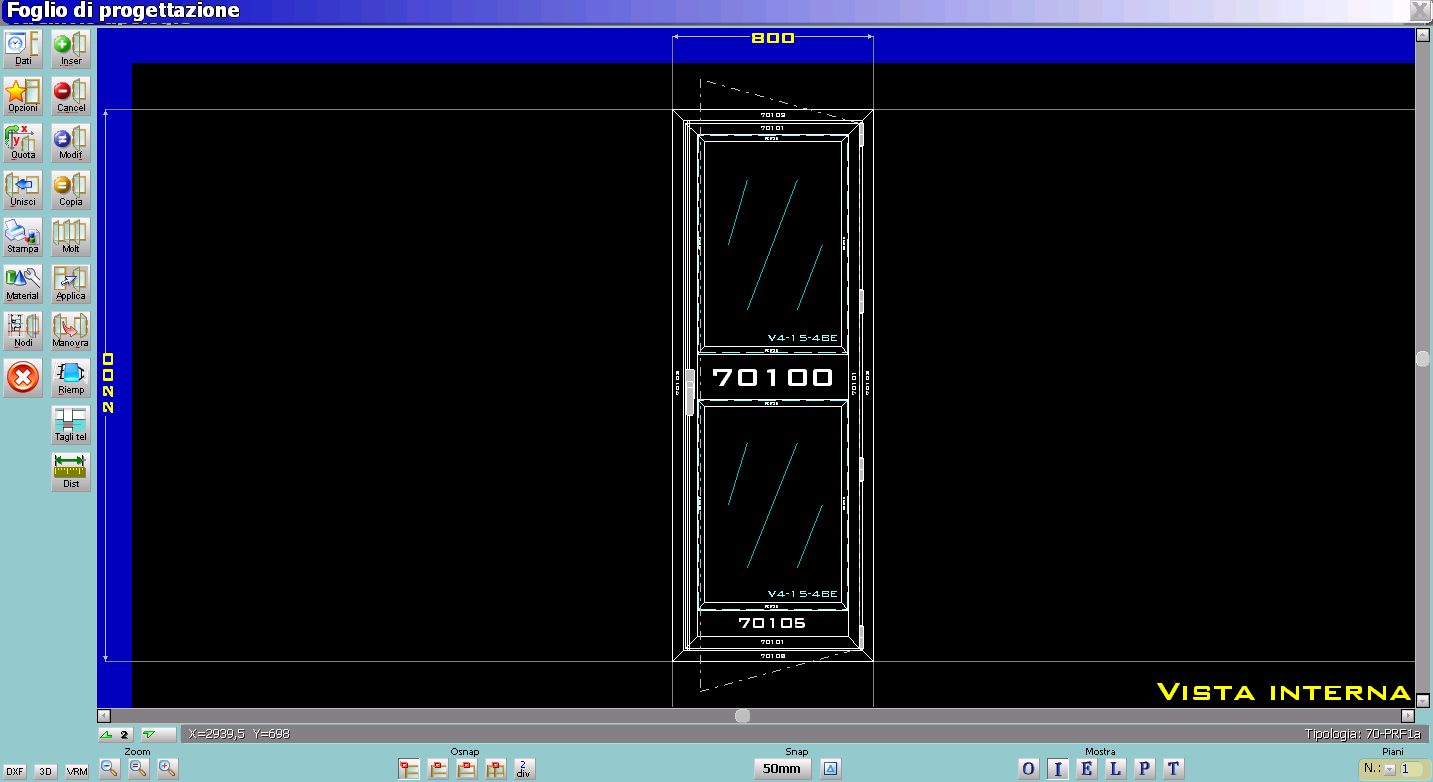Click the Molt multiply tool
Viewport: 1433px width, 782px height.
71,236
